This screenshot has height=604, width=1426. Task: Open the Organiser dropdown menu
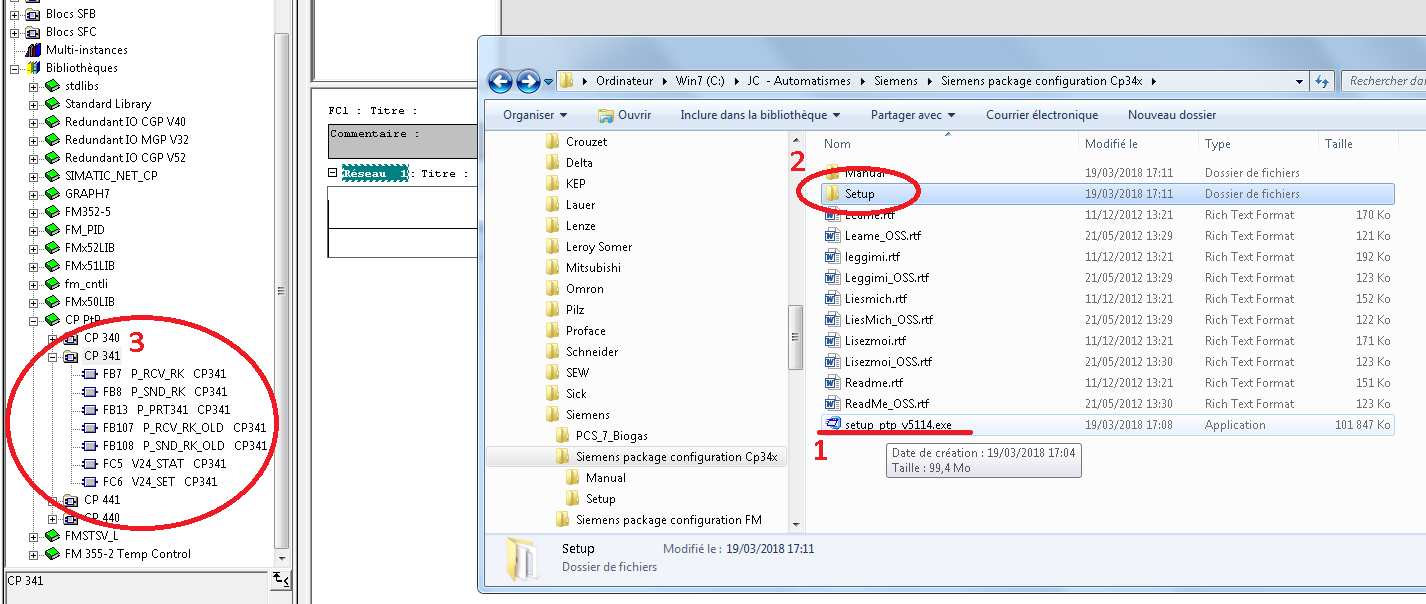[x=535, y=115]
